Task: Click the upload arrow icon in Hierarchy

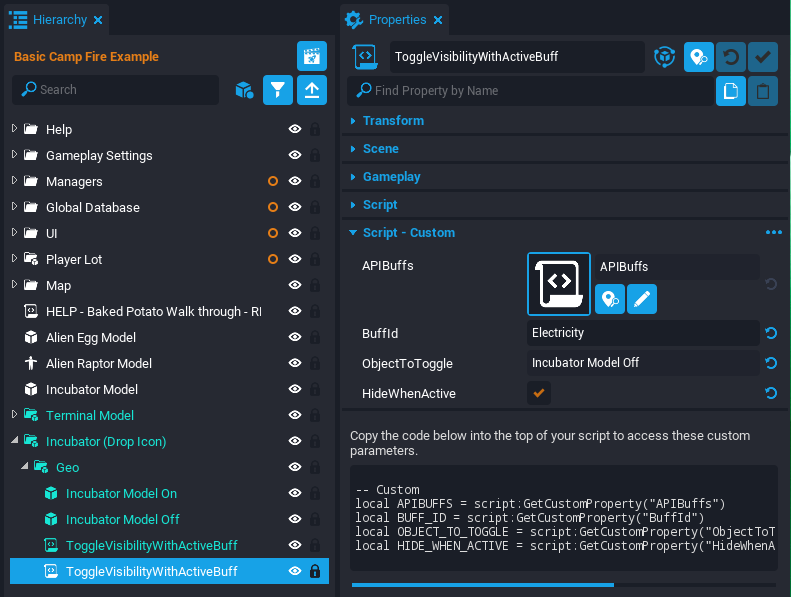Action: point(312,90)
